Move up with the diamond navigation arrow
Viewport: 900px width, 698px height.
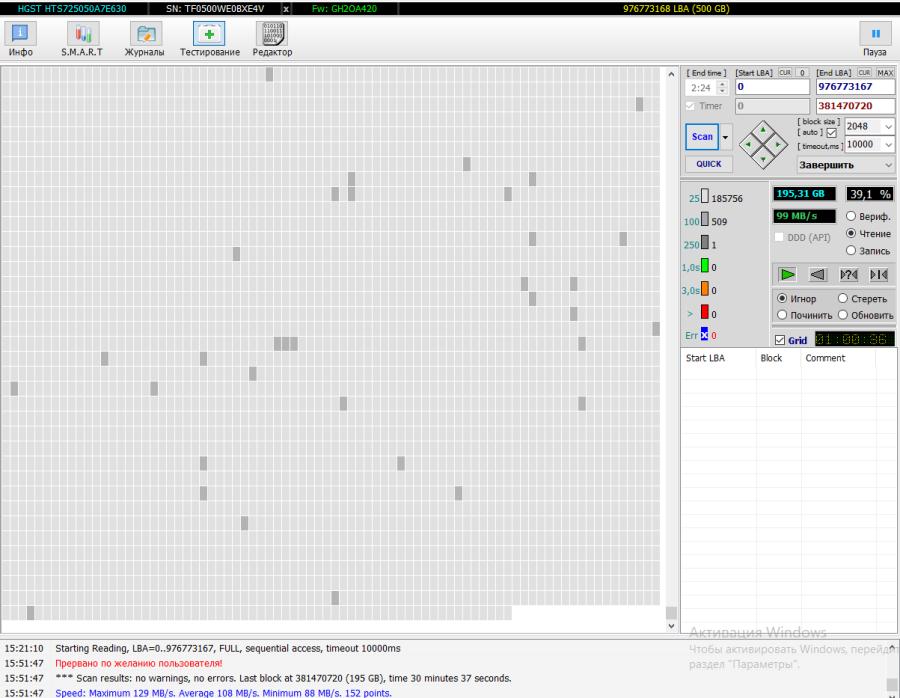coord(763,130)
